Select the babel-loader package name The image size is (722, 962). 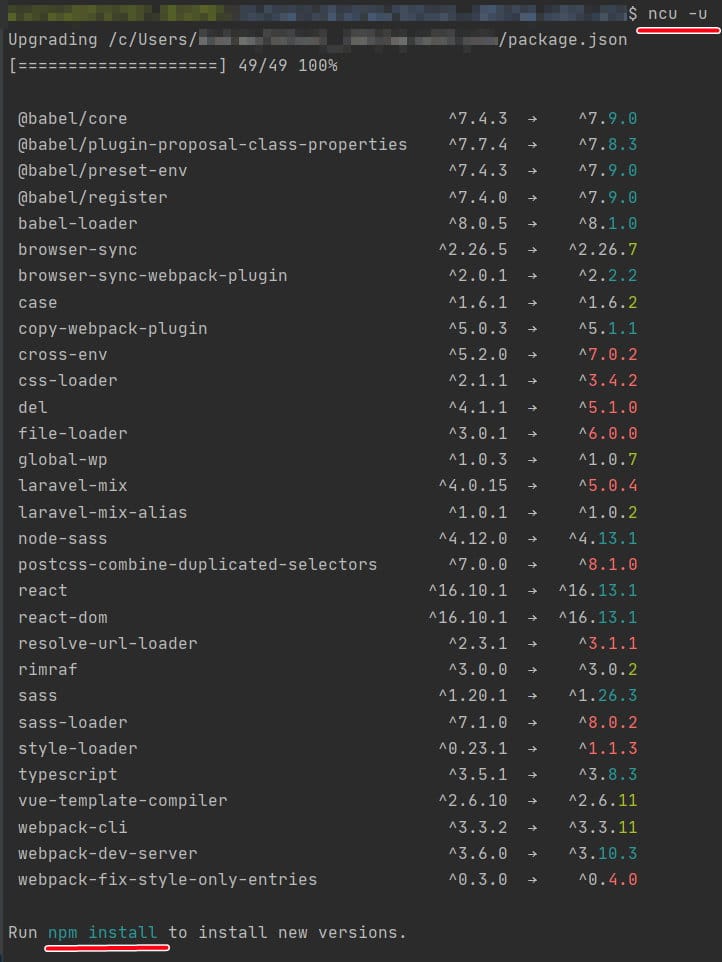tap(77, 223)
